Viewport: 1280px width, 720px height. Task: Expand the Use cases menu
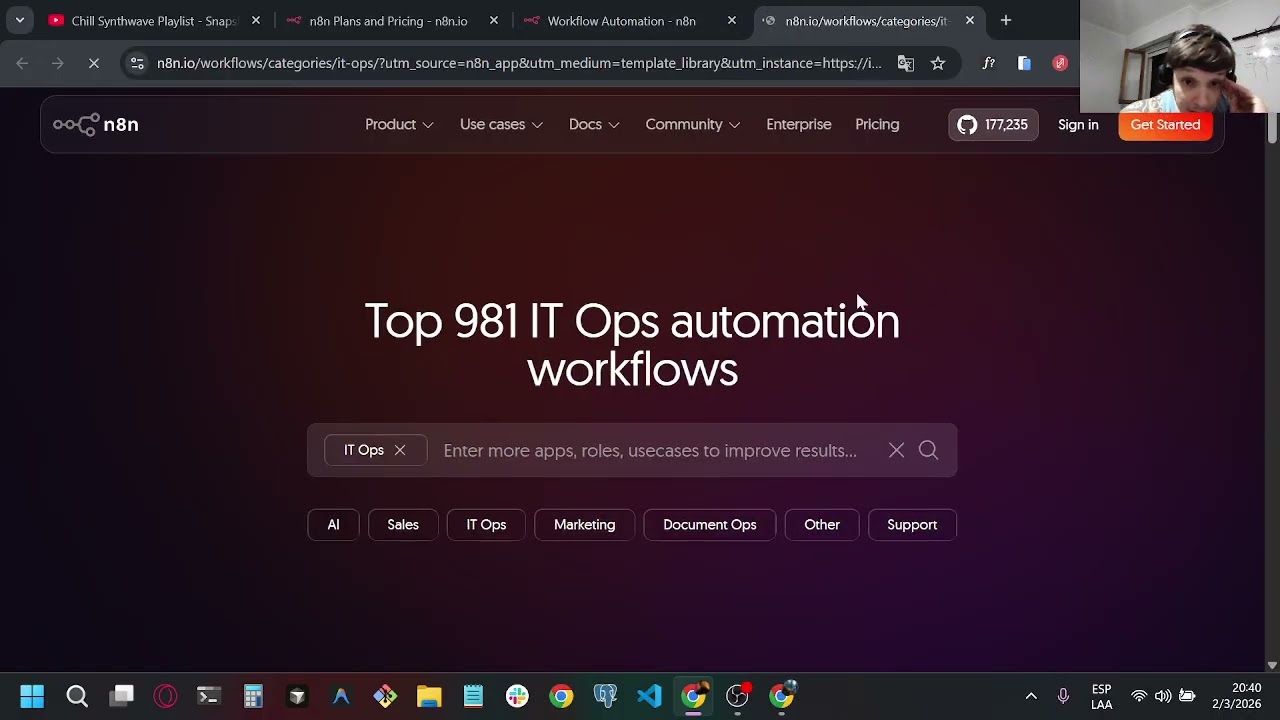click(501, 125)
